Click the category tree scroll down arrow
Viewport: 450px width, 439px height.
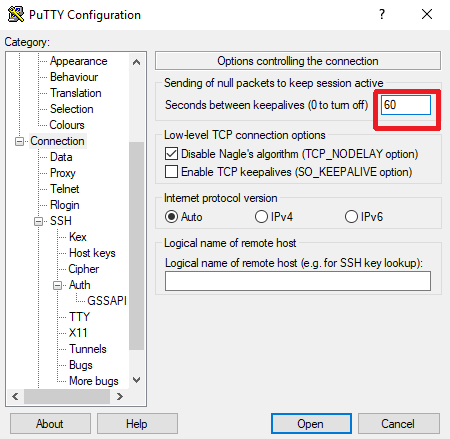[x=136, y=380]
